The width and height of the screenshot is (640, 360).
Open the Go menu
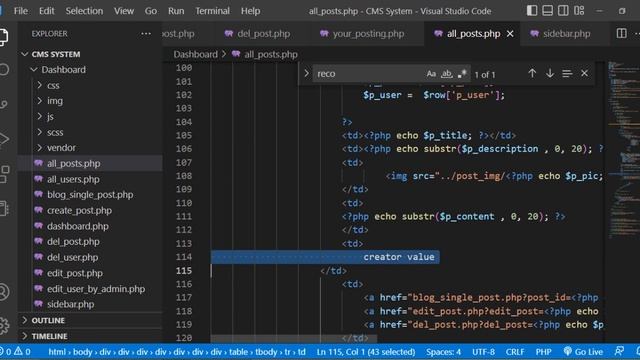151,11
